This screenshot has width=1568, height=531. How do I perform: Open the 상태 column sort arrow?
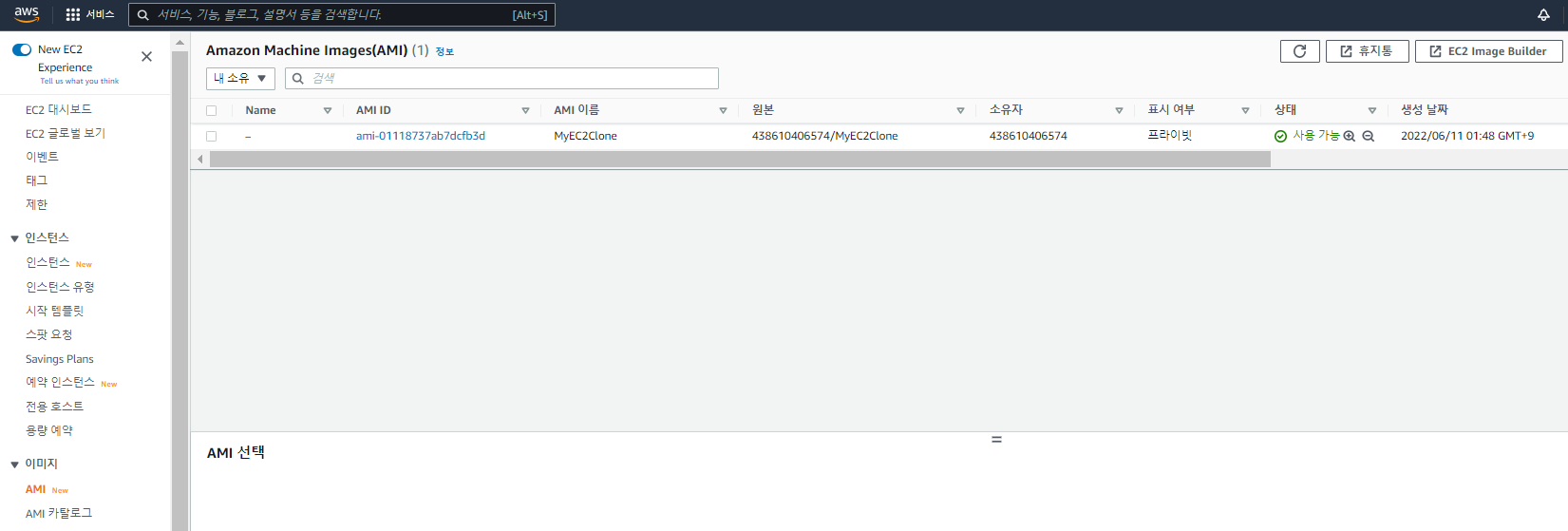click(1371, 111)
